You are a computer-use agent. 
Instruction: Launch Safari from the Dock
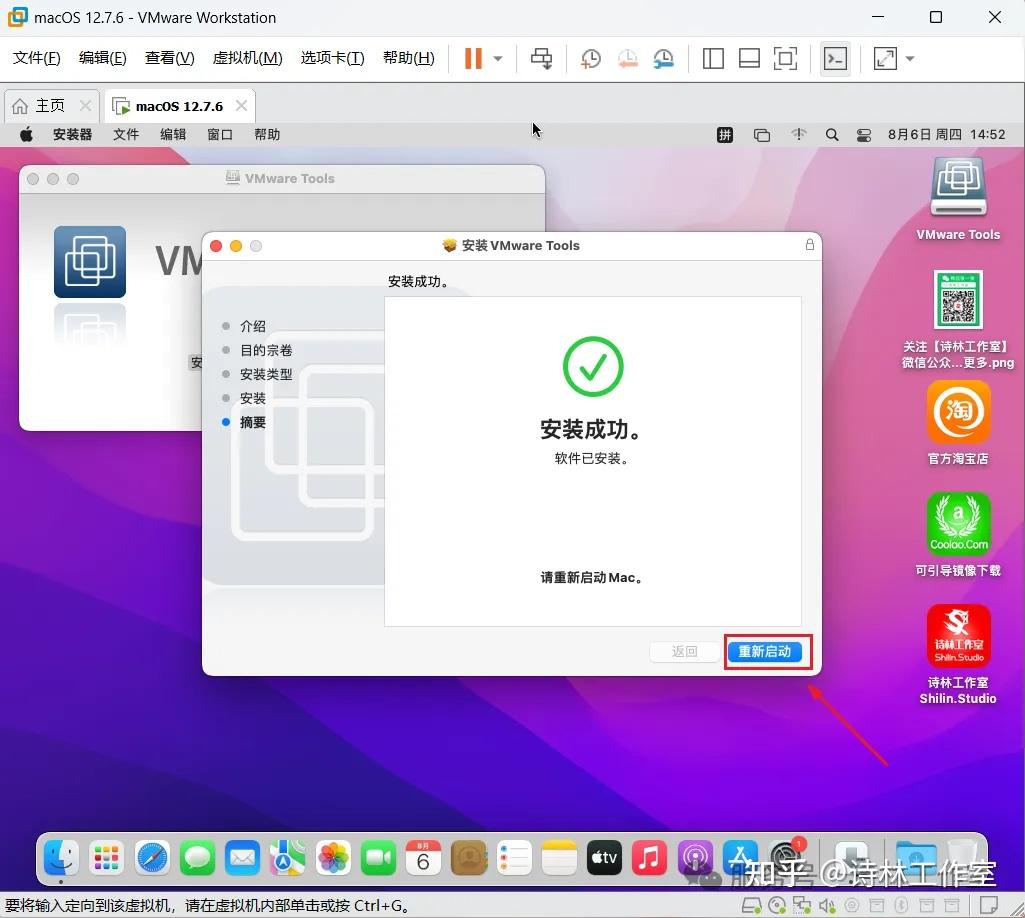[x=152, y=857]
